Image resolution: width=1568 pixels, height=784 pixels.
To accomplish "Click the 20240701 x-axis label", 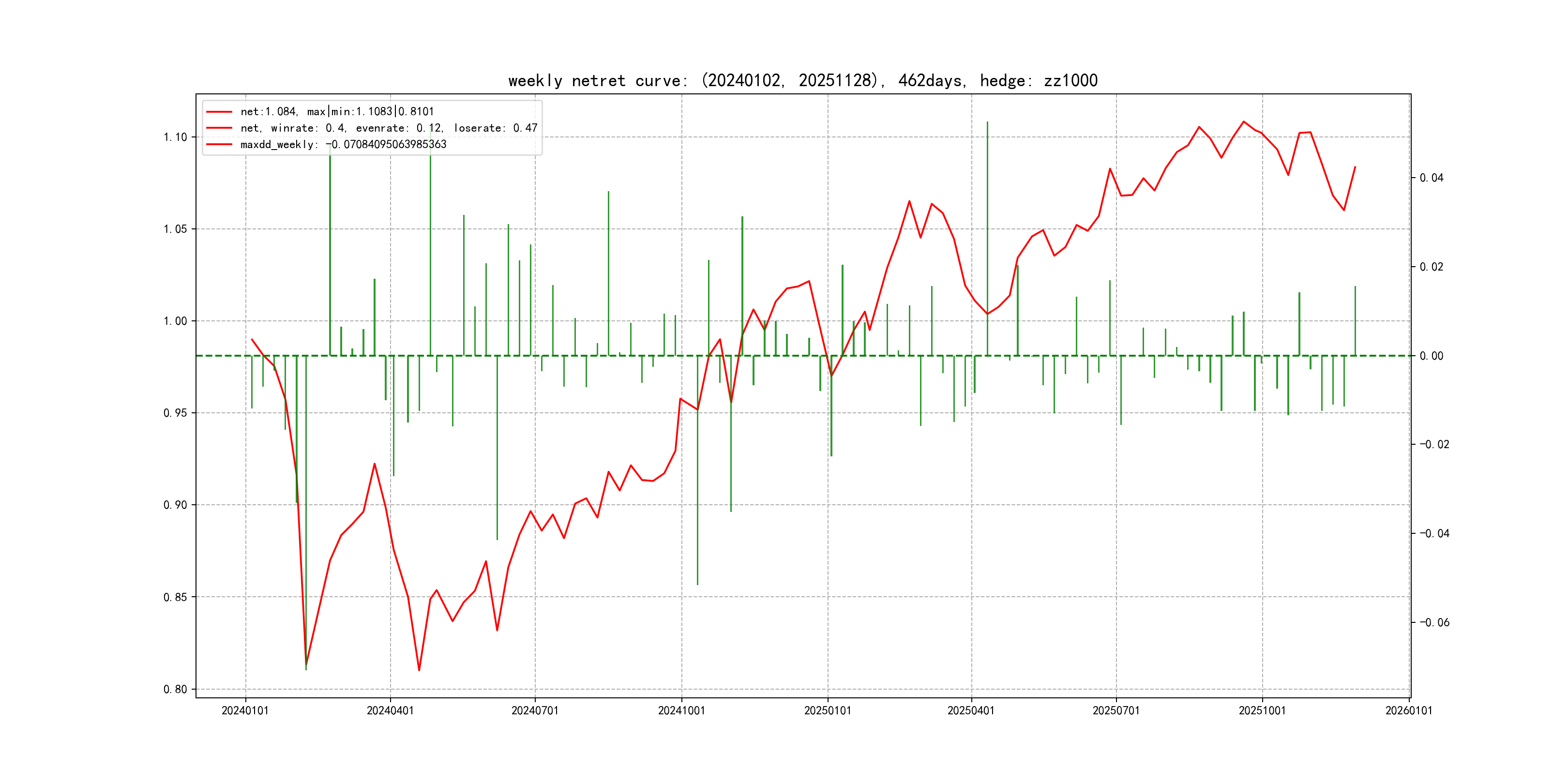I will point(534,711).
